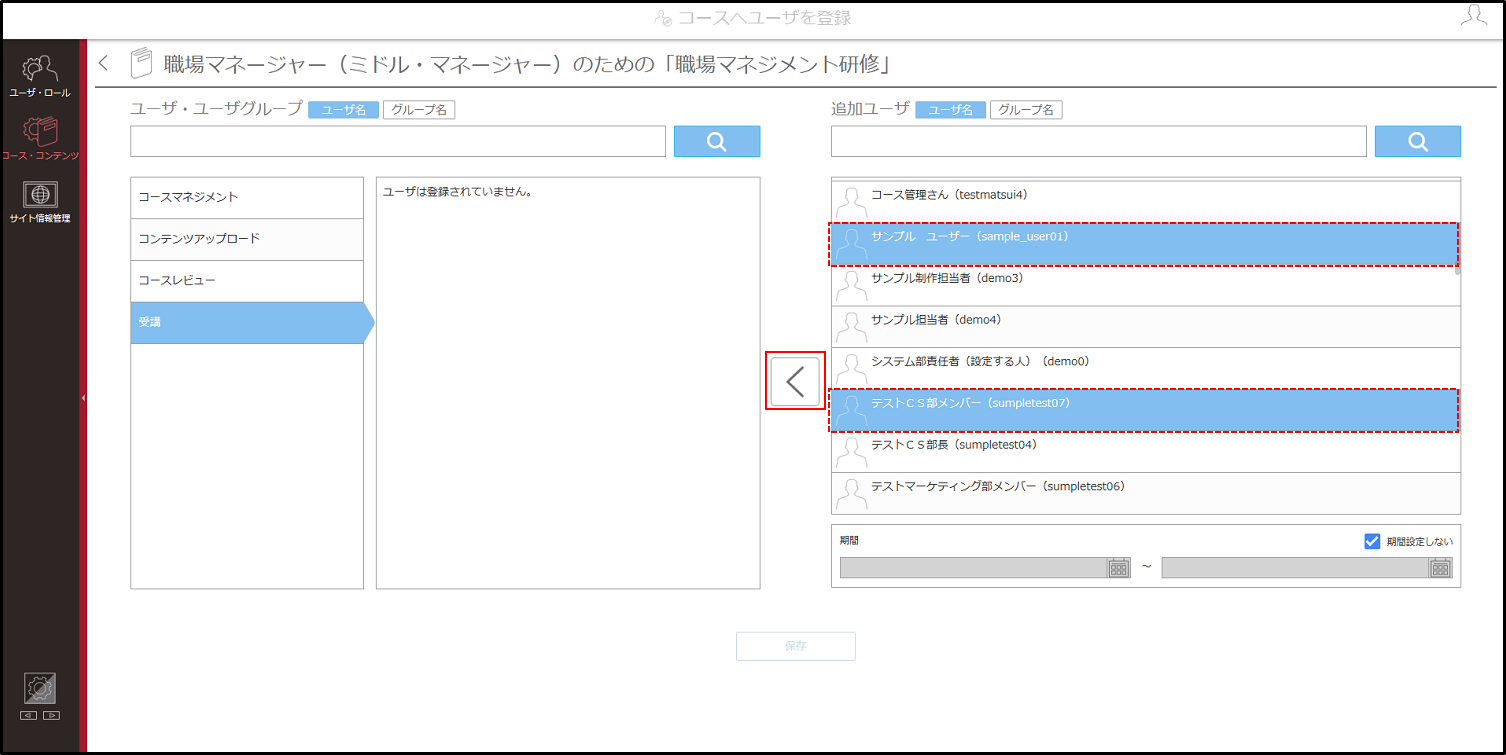Click the left arrow below the gear

pos(28,715)
